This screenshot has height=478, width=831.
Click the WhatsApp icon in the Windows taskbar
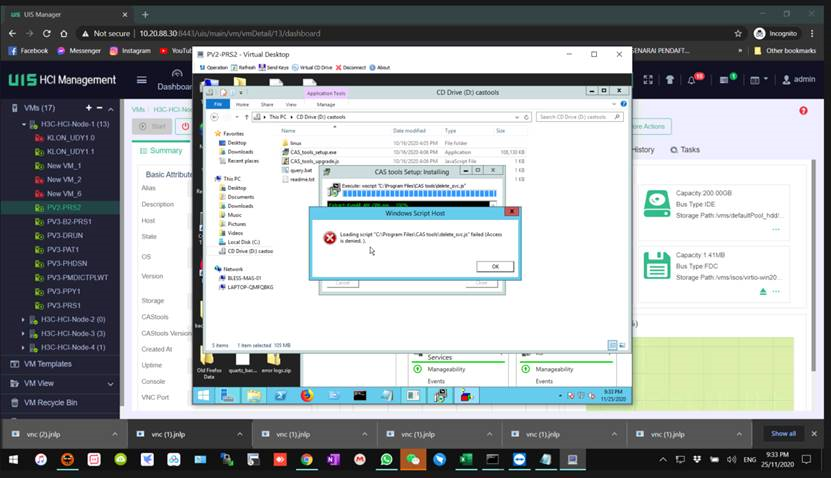click(386, 459)
